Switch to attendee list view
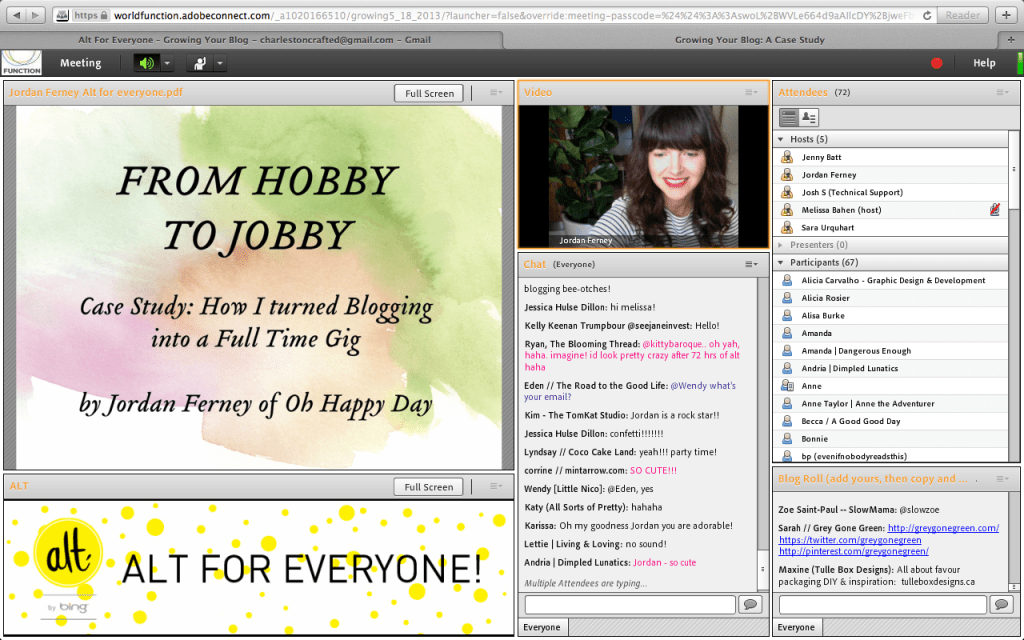The height and width of the screenshot is (640, 1024). click(789, 117)
